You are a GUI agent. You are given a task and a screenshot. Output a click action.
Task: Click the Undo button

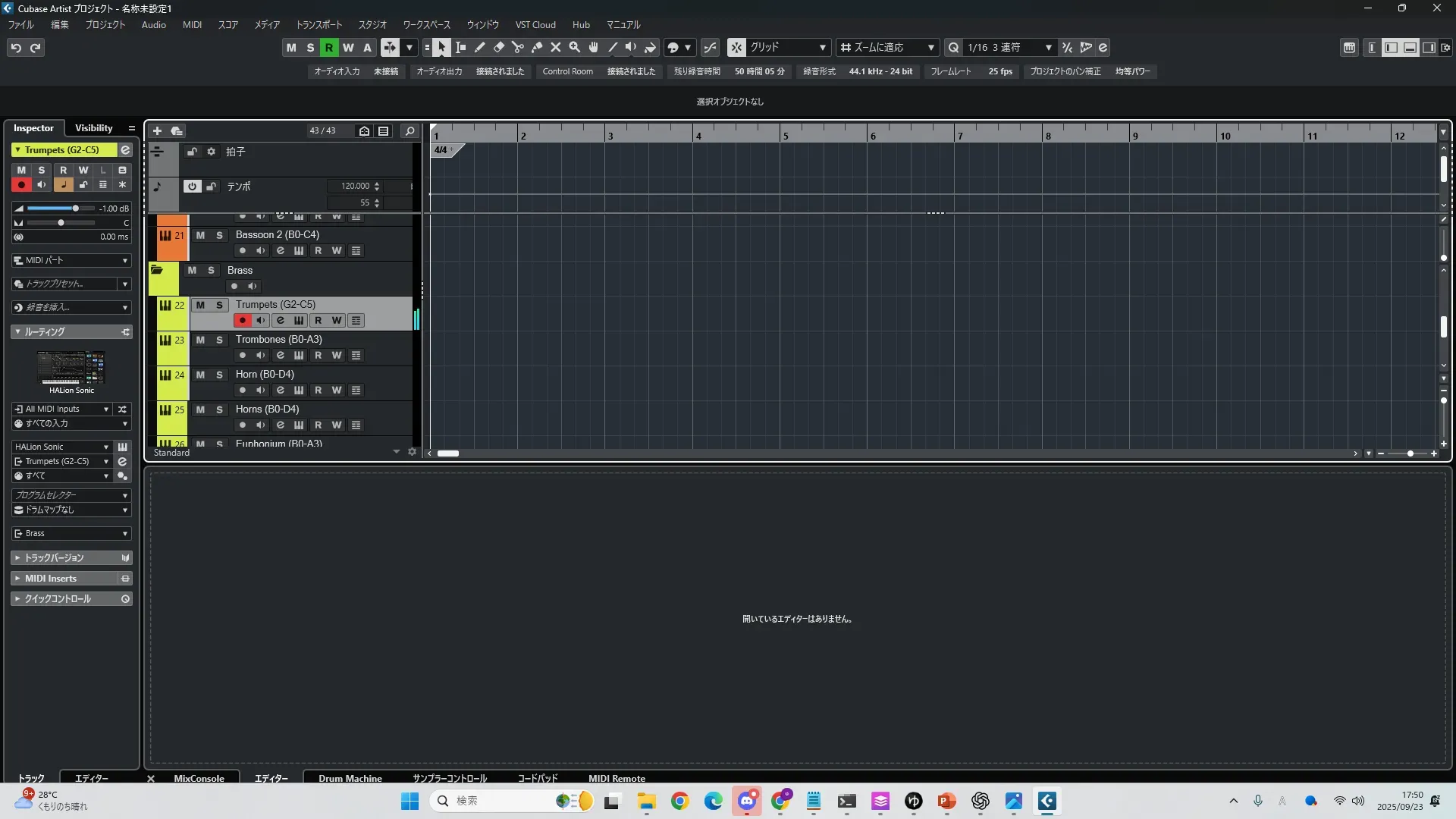16,47
